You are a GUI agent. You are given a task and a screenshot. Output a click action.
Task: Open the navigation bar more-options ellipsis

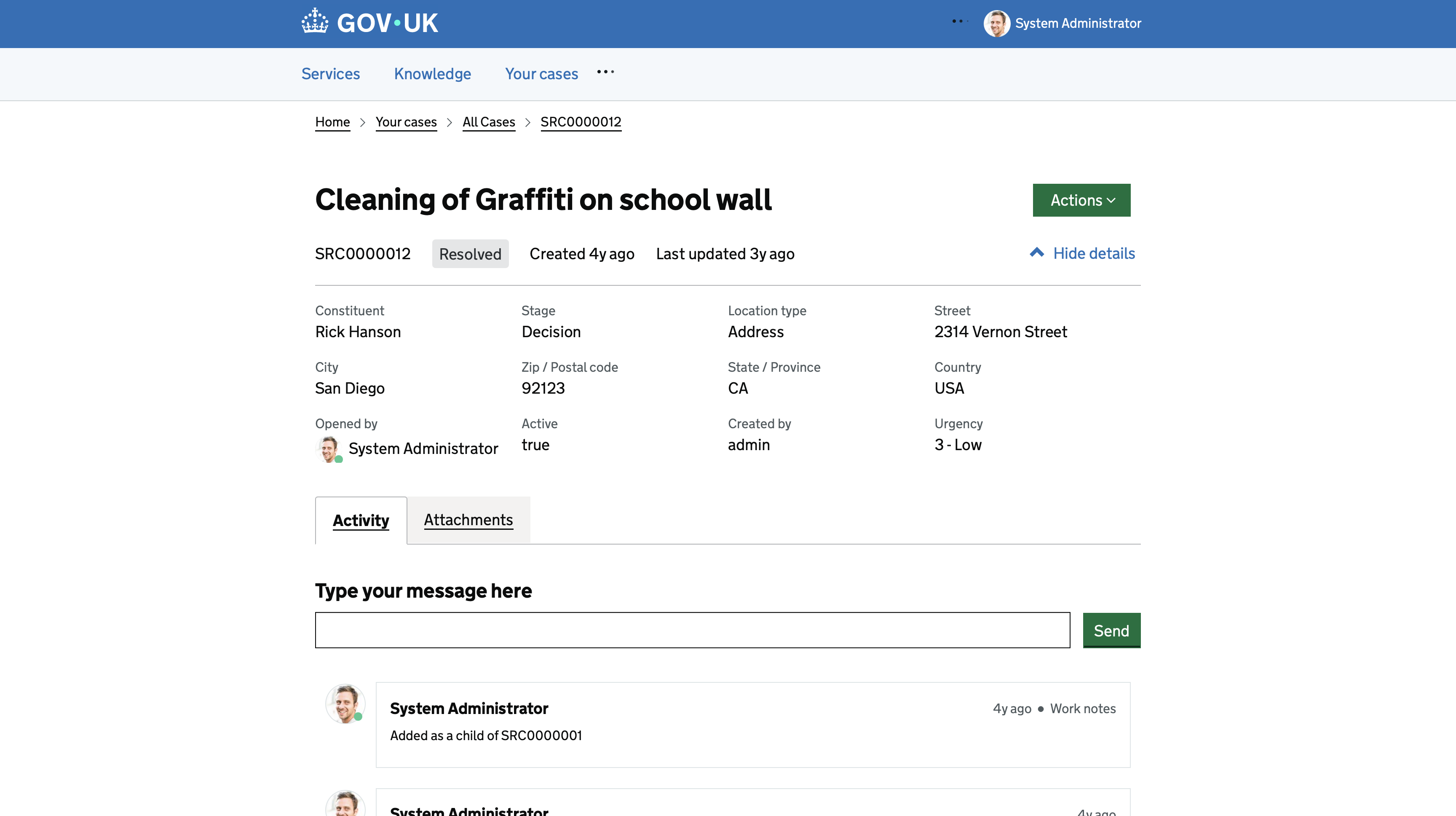coord(605,72)
